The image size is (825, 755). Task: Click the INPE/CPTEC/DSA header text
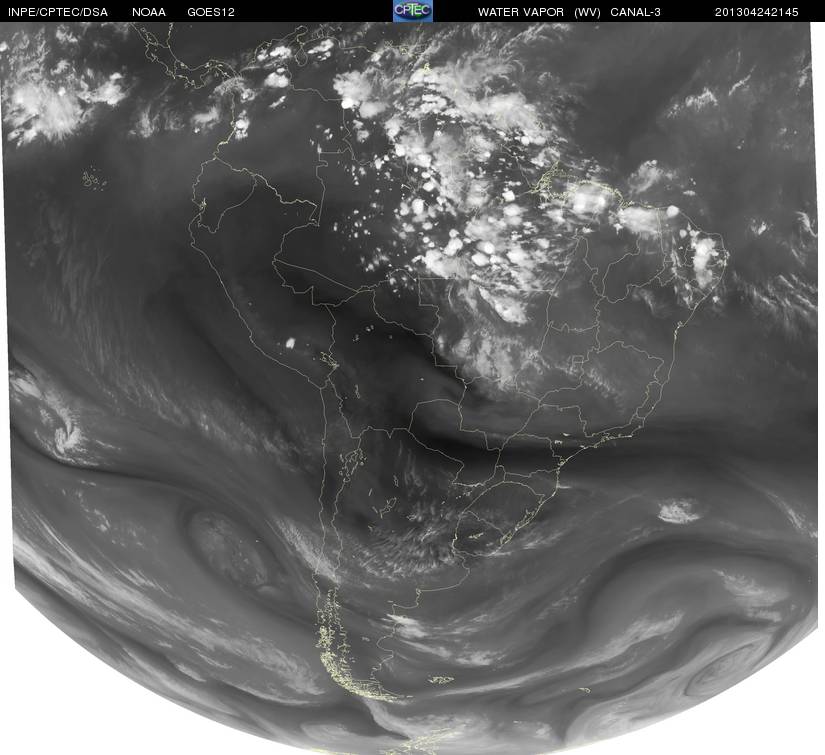[58, 12]
